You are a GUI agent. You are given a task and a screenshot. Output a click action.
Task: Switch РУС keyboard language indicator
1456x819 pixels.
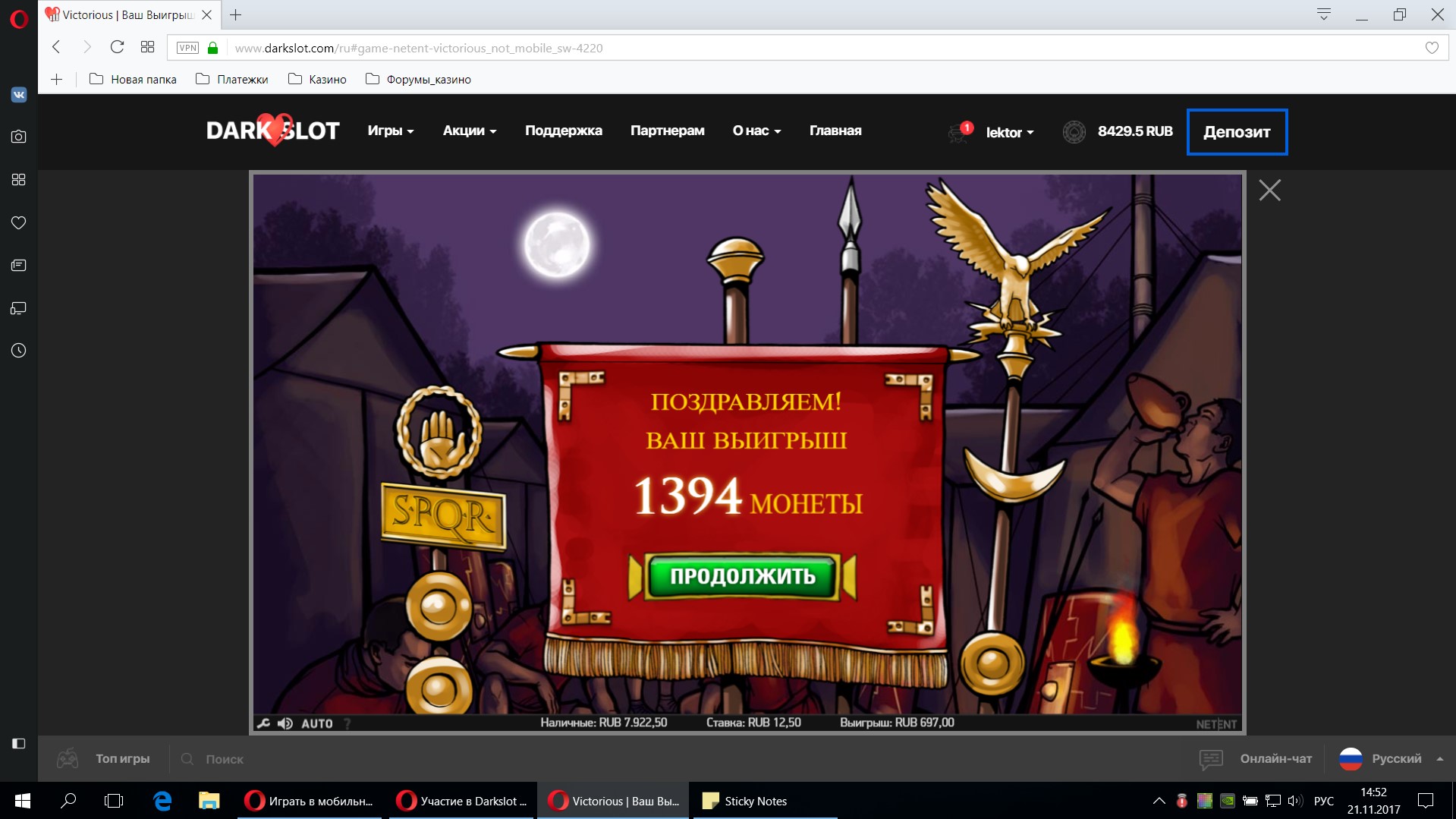click(x=1324, y=801)
